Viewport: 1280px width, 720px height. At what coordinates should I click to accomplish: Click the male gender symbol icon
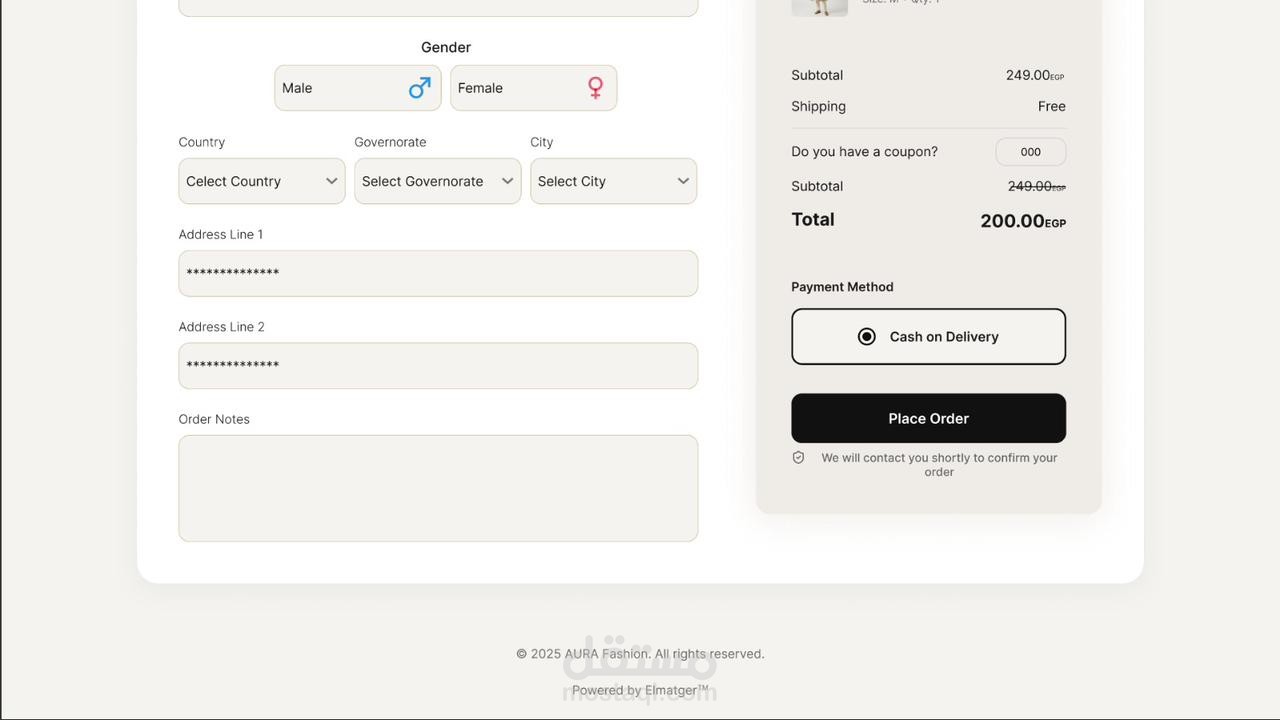(419, 88)
